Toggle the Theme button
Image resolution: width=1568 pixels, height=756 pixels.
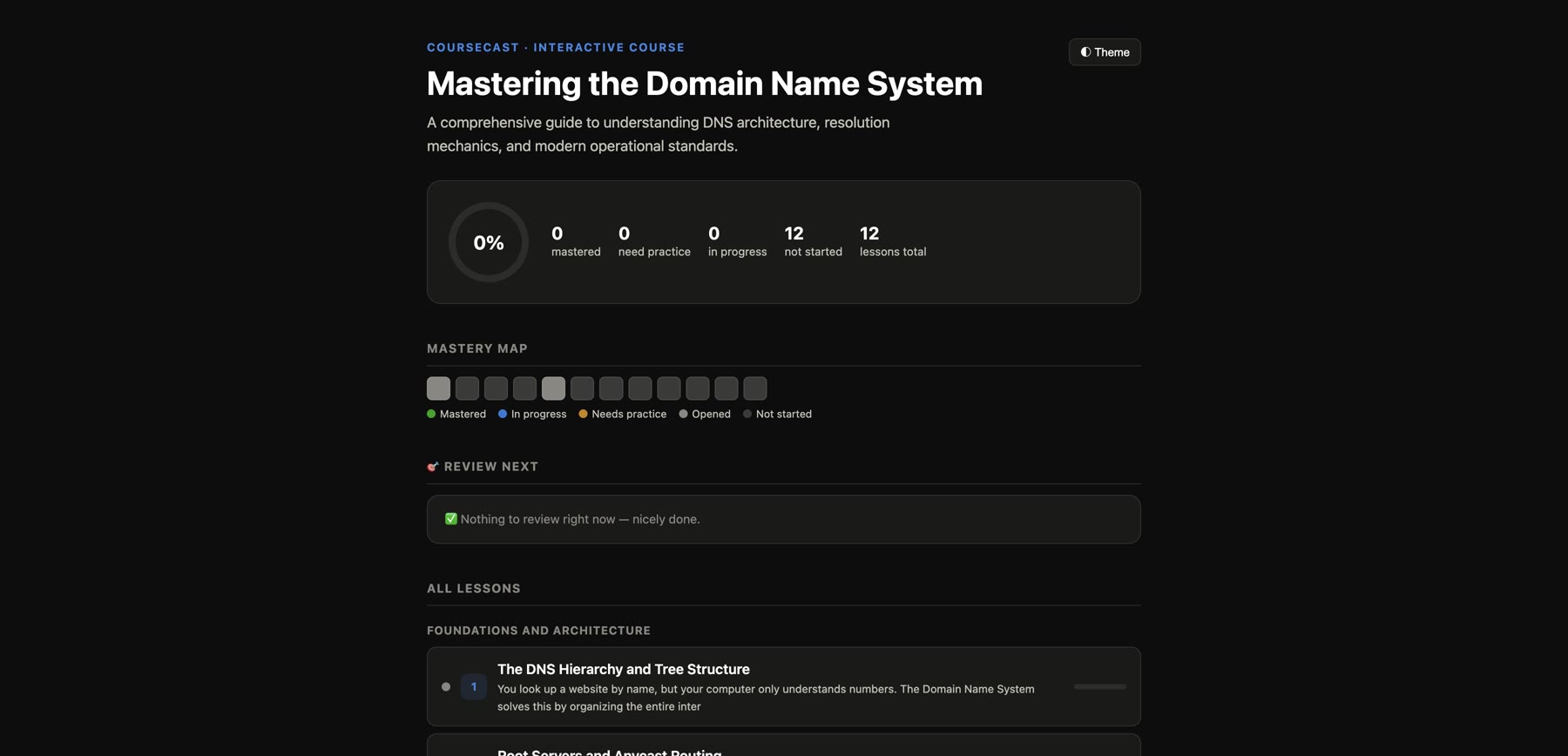1105,52
